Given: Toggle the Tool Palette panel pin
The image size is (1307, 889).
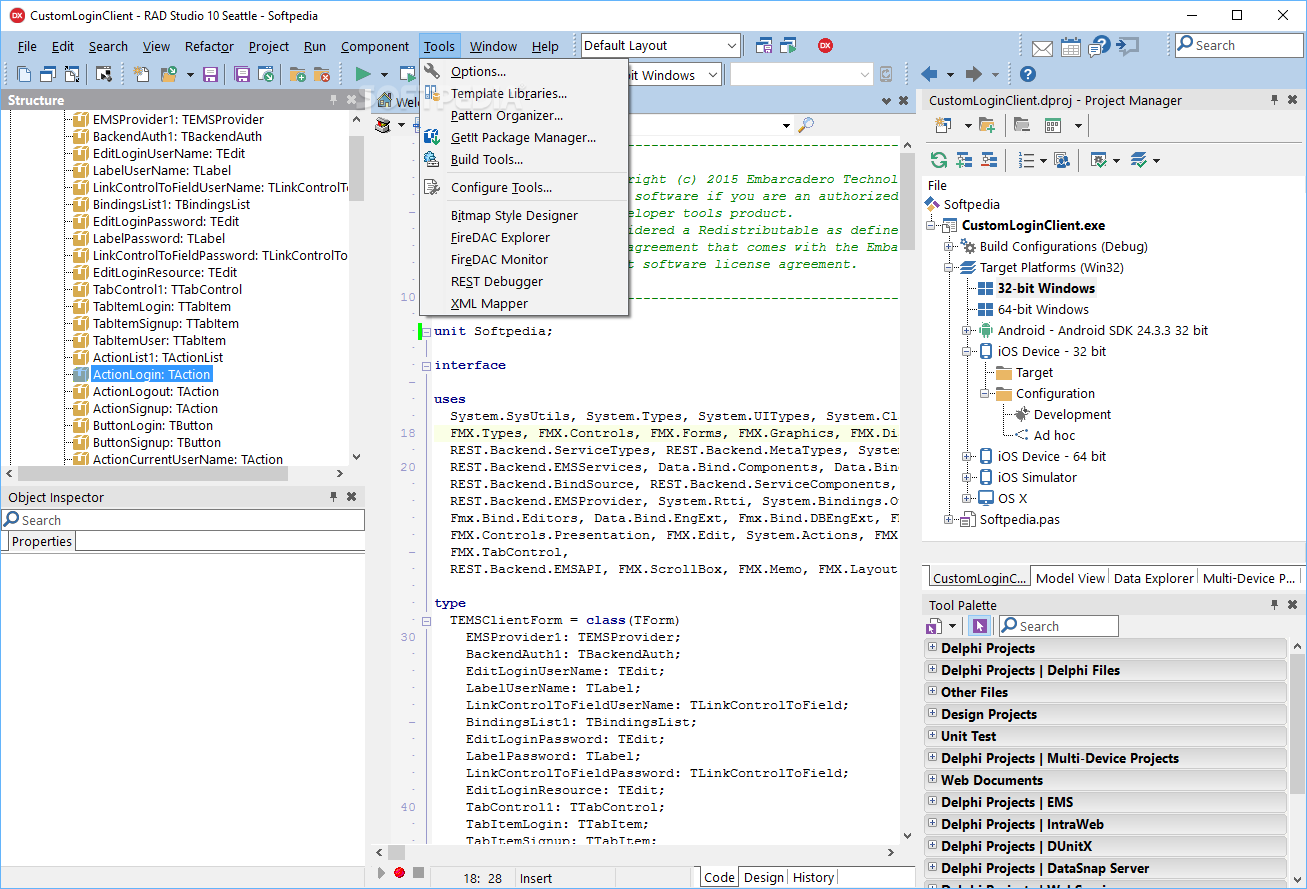Looking at the screenshot, I should click(x=1274, y=605).
